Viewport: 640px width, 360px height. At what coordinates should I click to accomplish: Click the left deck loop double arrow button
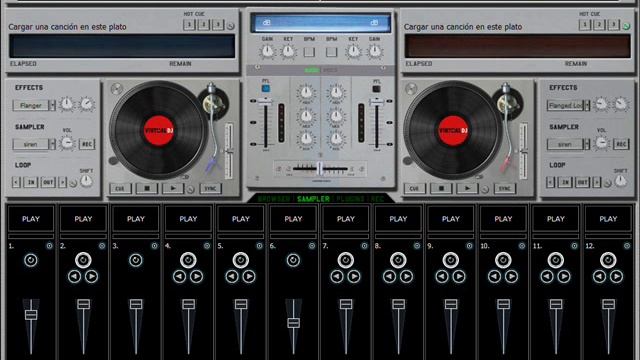pos(62,182)
